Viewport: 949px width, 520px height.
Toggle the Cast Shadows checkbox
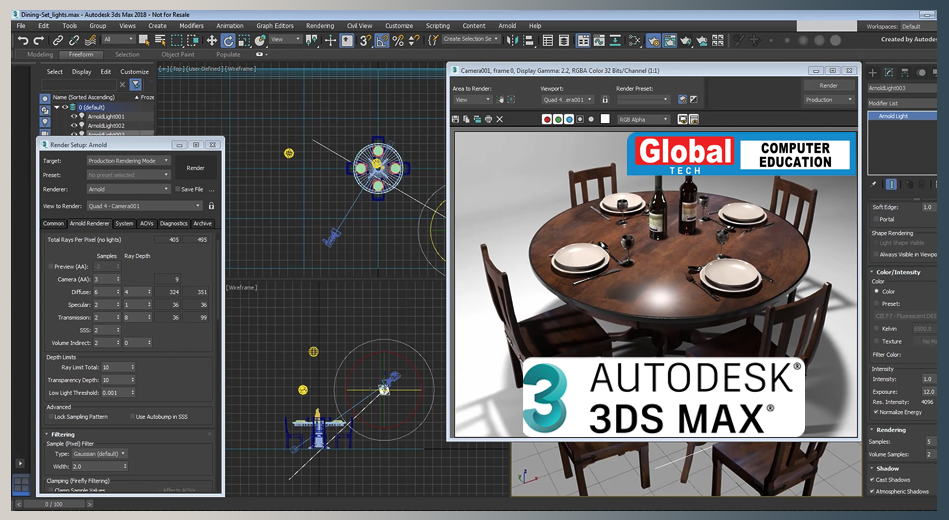click(873, 480)
